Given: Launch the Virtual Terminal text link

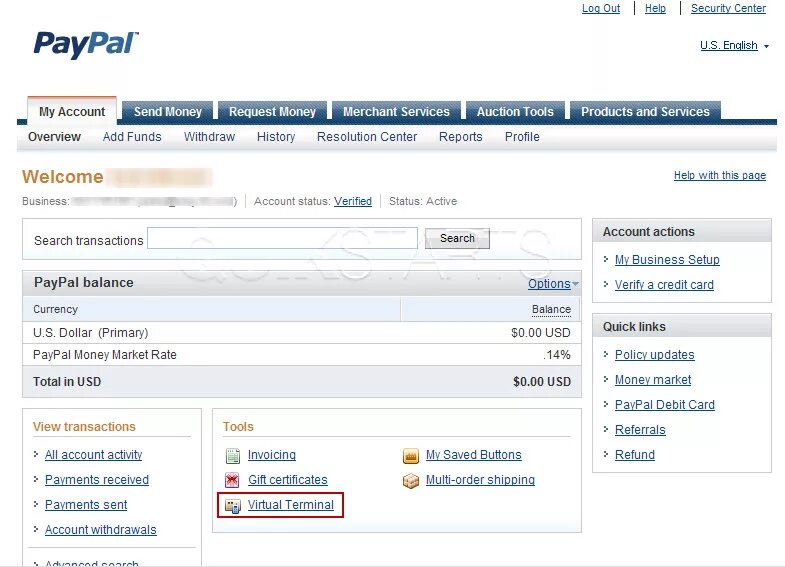Looking at the screenshot, I should coord(291,505).
